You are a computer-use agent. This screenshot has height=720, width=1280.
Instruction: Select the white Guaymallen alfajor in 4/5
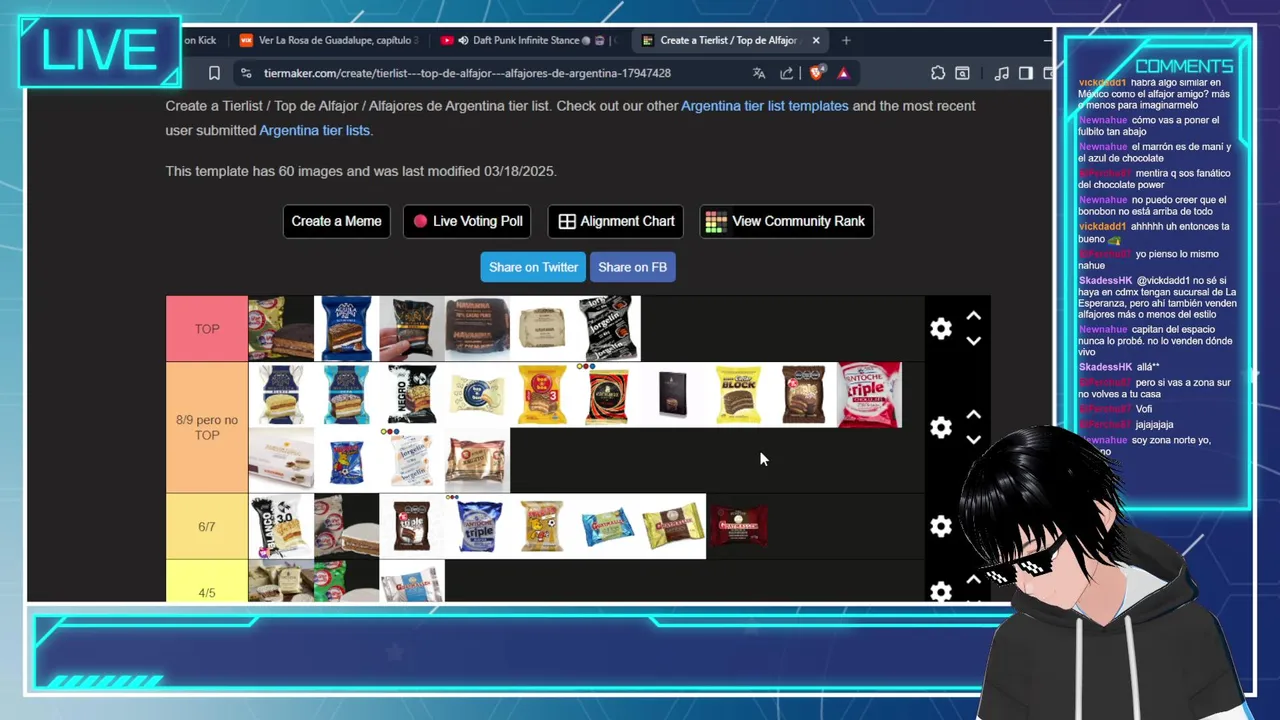pyautogui.click(x=412, y=581)
